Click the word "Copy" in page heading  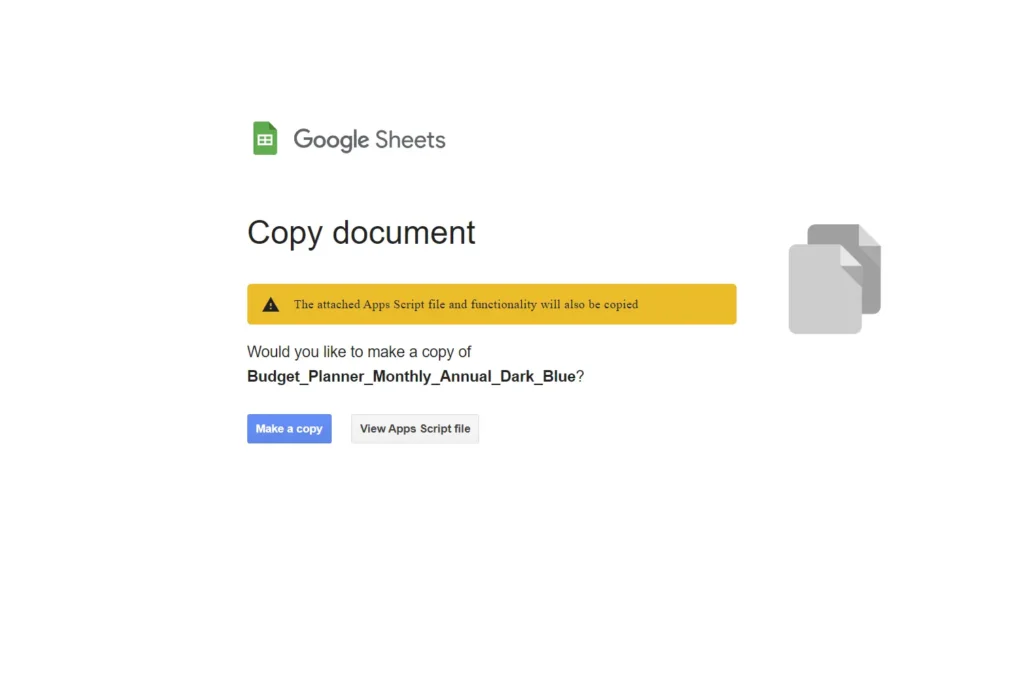(x=285, y=233)
